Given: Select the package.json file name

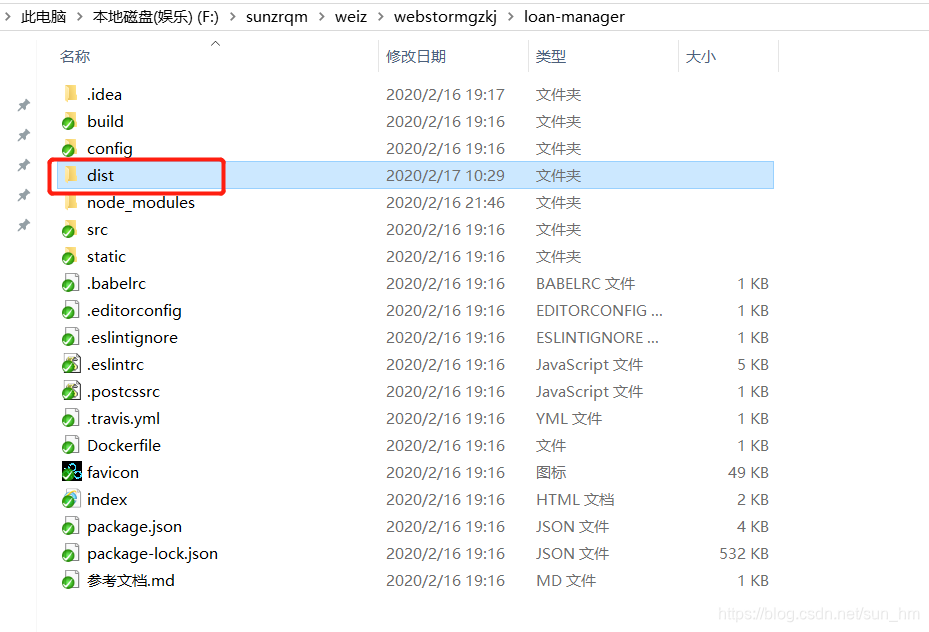Looking at the screenshot, I should point(134,527).
